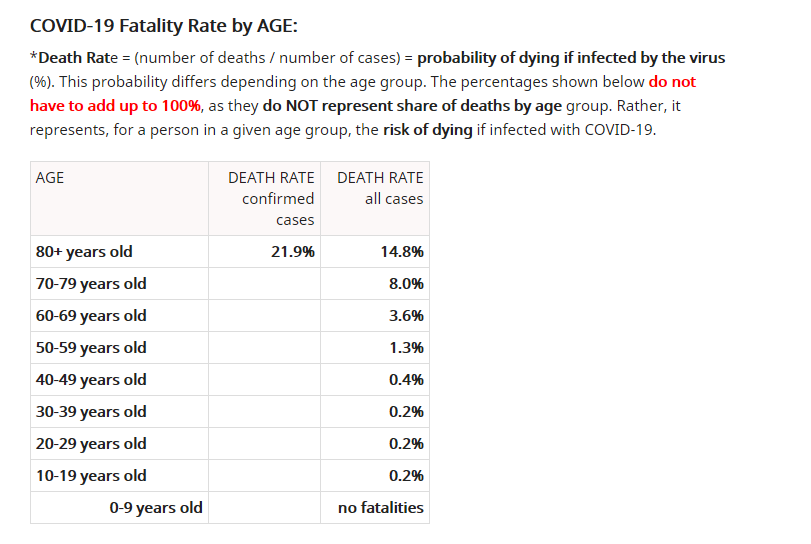
Task: Click the "DEATH RATE all cases" column header
Action: click(380, 188)
